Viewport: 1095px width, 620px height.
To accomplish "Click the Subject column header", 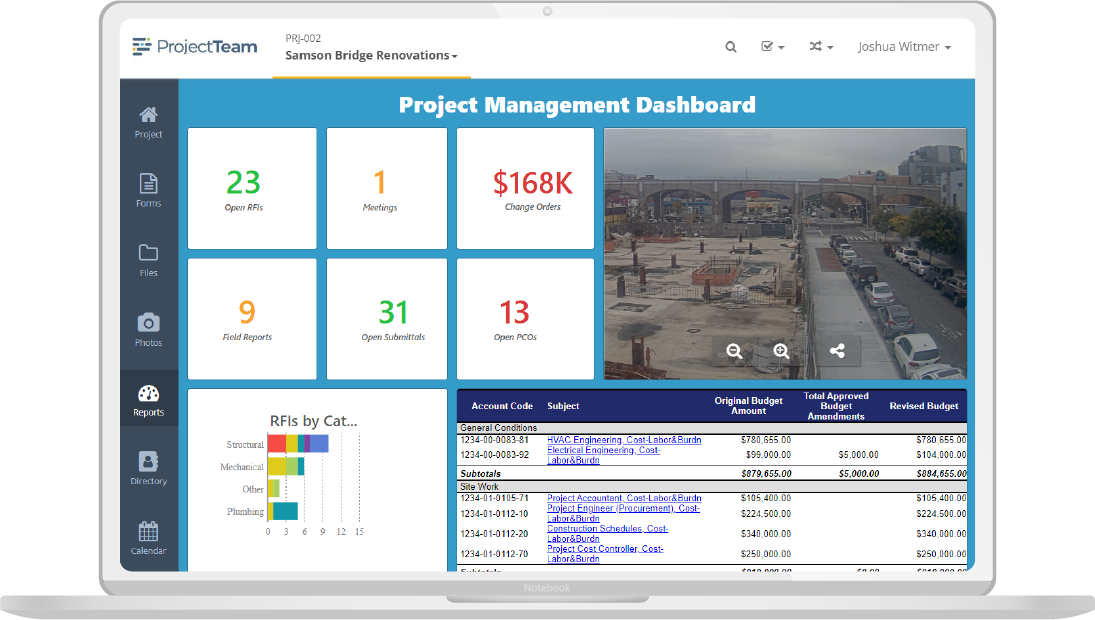I will [563, 406].
